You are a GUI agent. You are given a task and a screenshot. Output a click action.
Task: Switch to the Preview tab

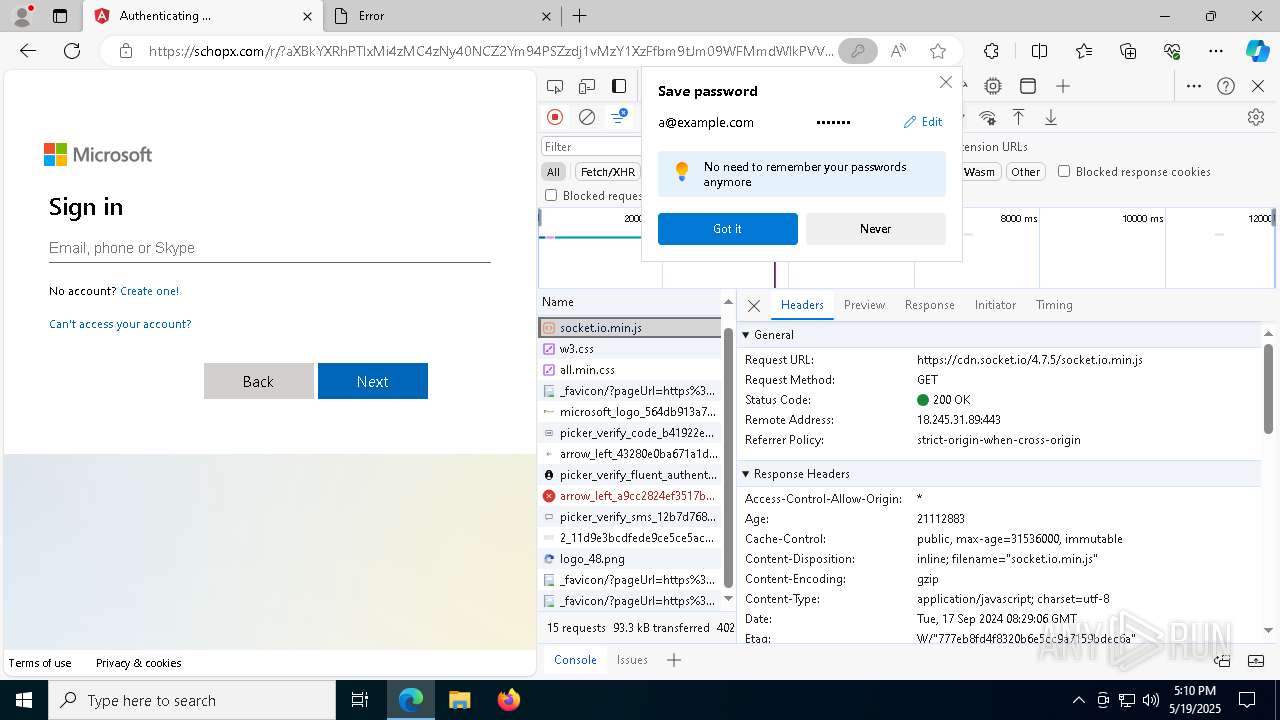[864, 305]
